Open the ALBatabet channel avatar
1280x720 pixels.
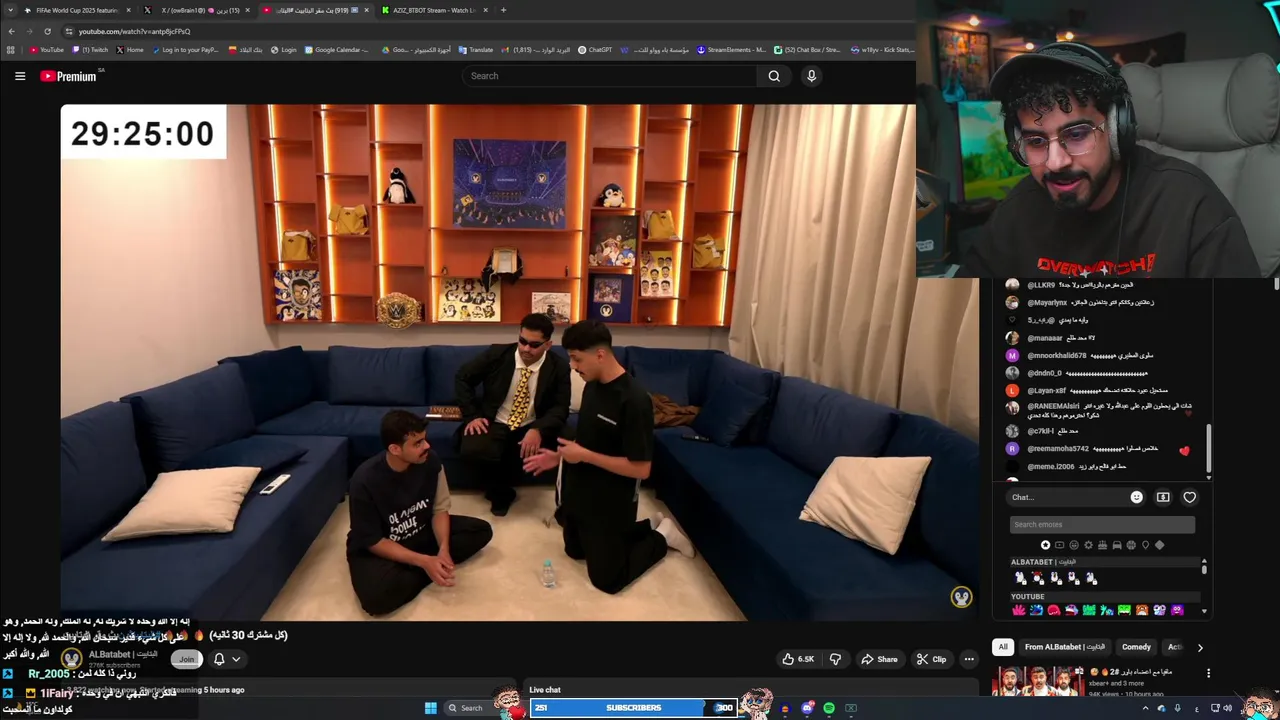71,659
